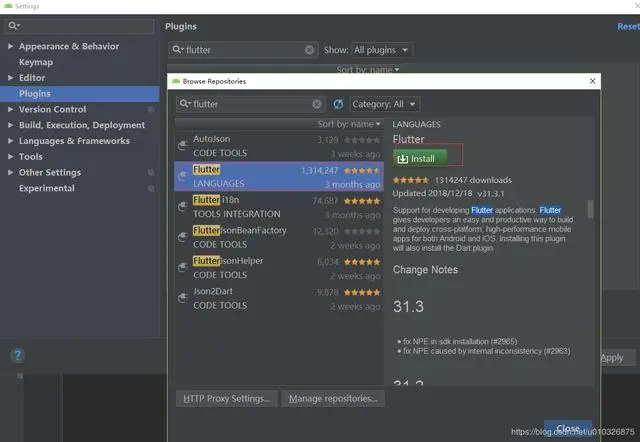Click the plugin description scrollbar
The width and height of the screenshot is (640, 442).
tap(590, 209)
